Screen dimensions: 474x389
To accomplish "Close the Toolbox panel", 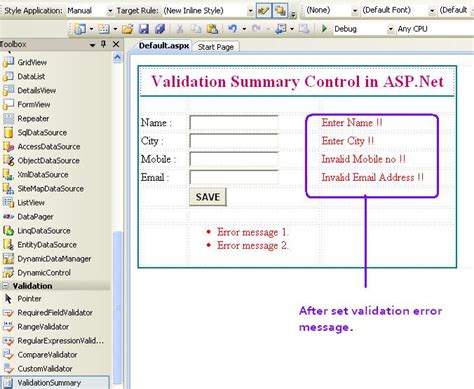I will click(x=116, y=44).
